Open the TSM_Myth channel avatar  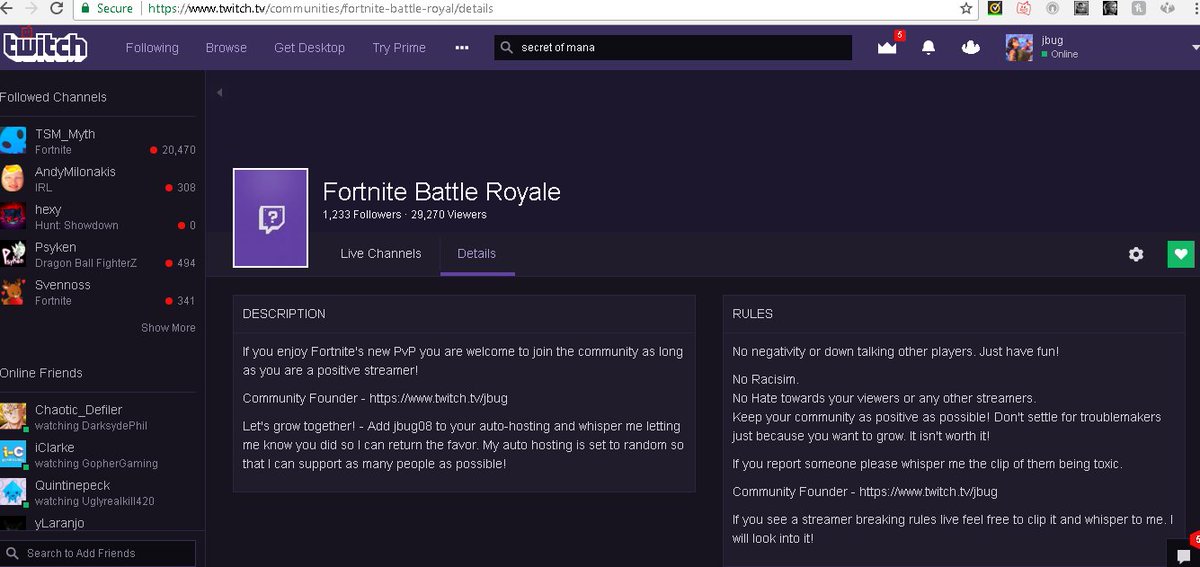point(14,141)
